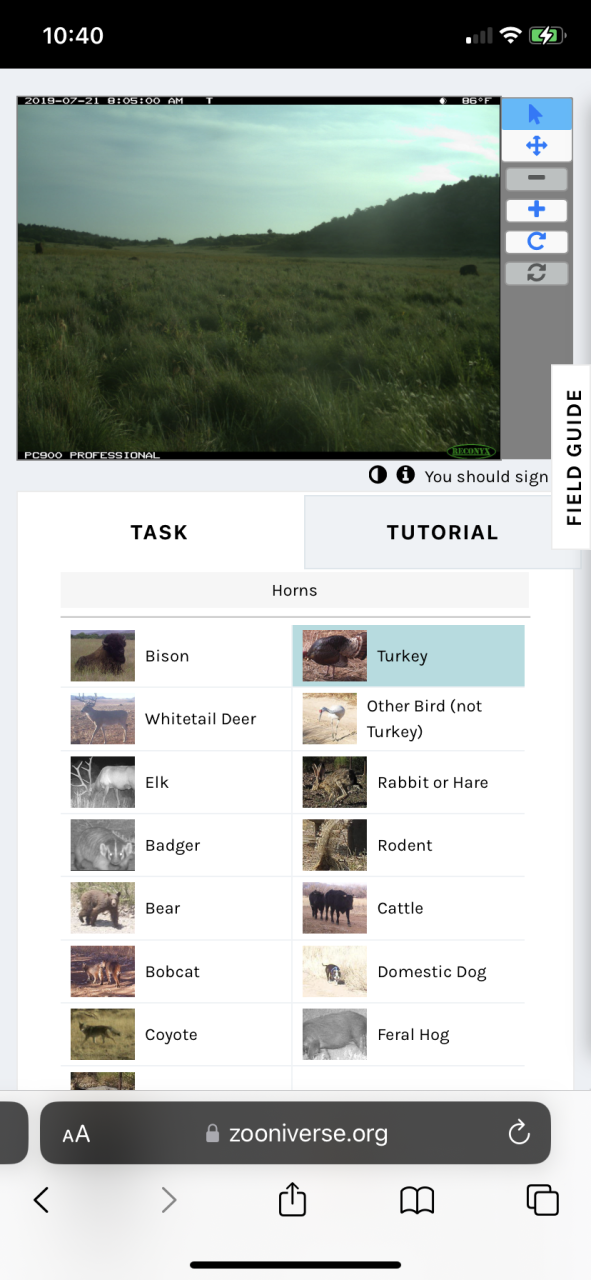Open the Horns filter

pyautogui.click(x=294, y=590)
